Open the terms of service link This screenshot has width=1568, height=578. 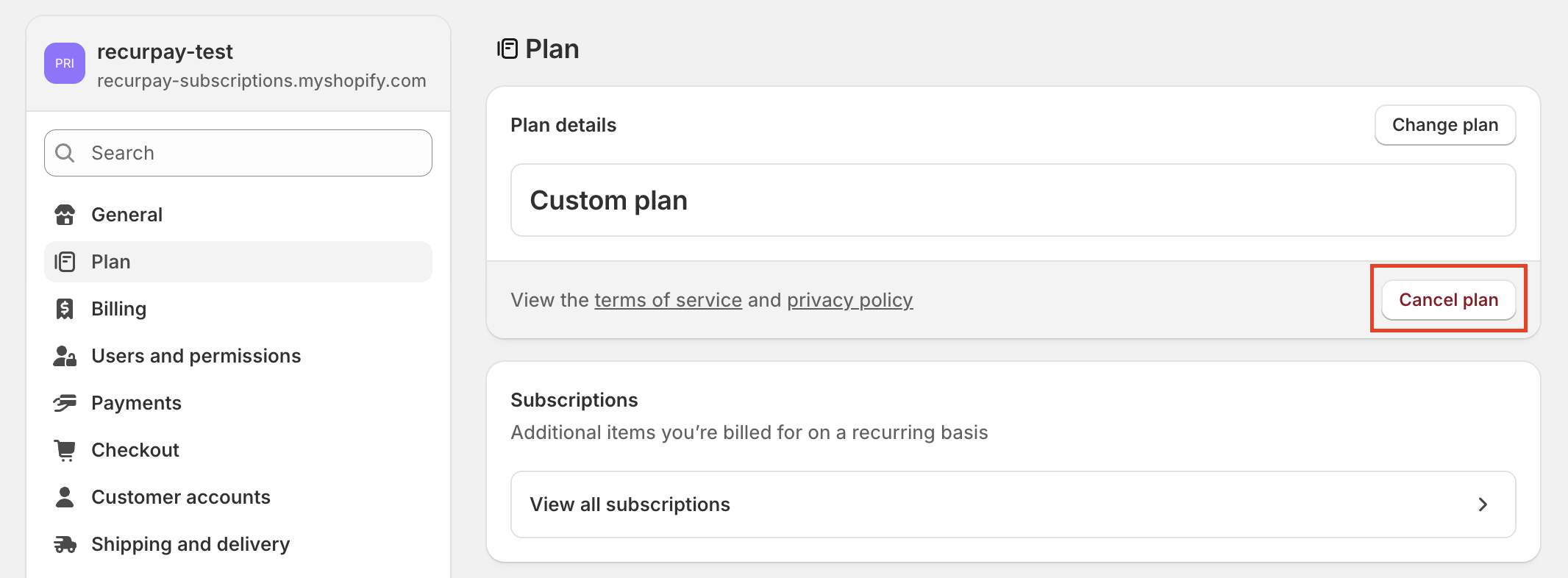(x=667, y=300)
